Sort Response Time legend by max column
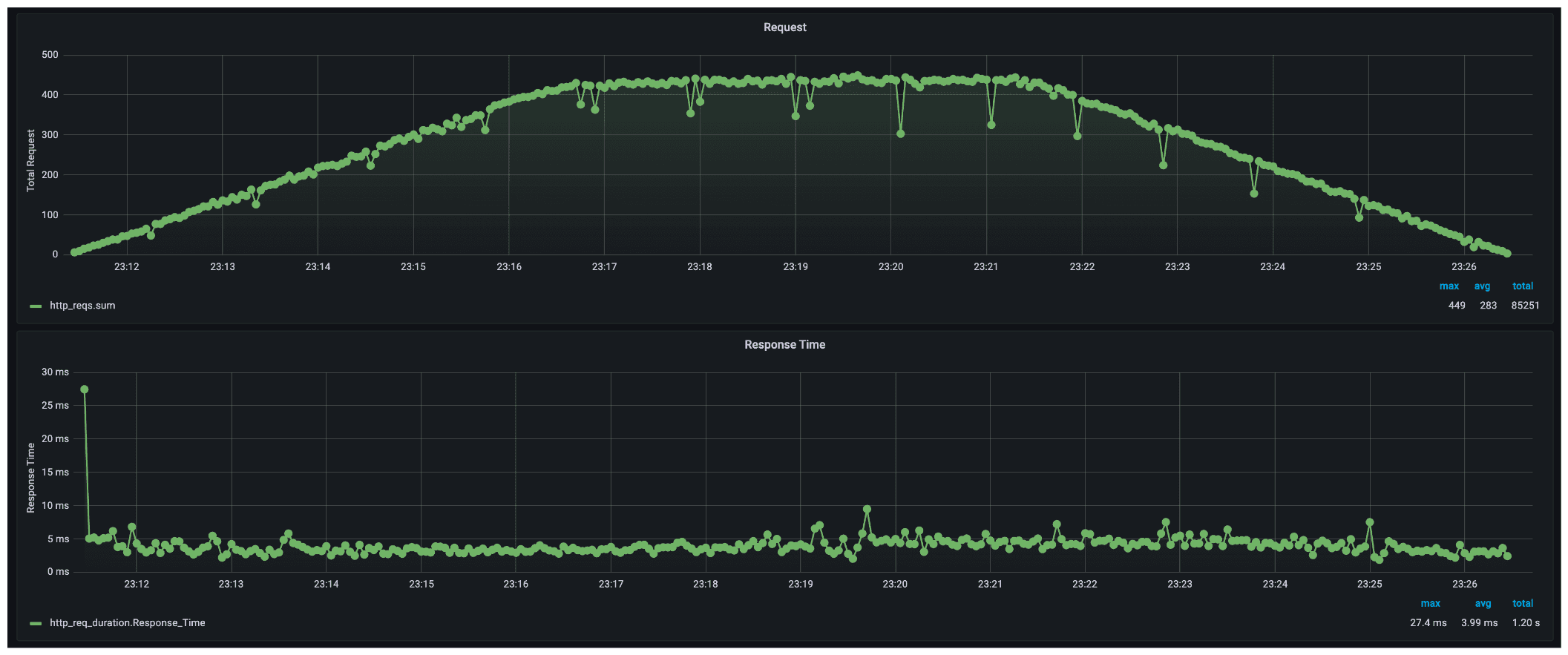The height and width of the screenshot is (655, 1568). [1430, 604]
